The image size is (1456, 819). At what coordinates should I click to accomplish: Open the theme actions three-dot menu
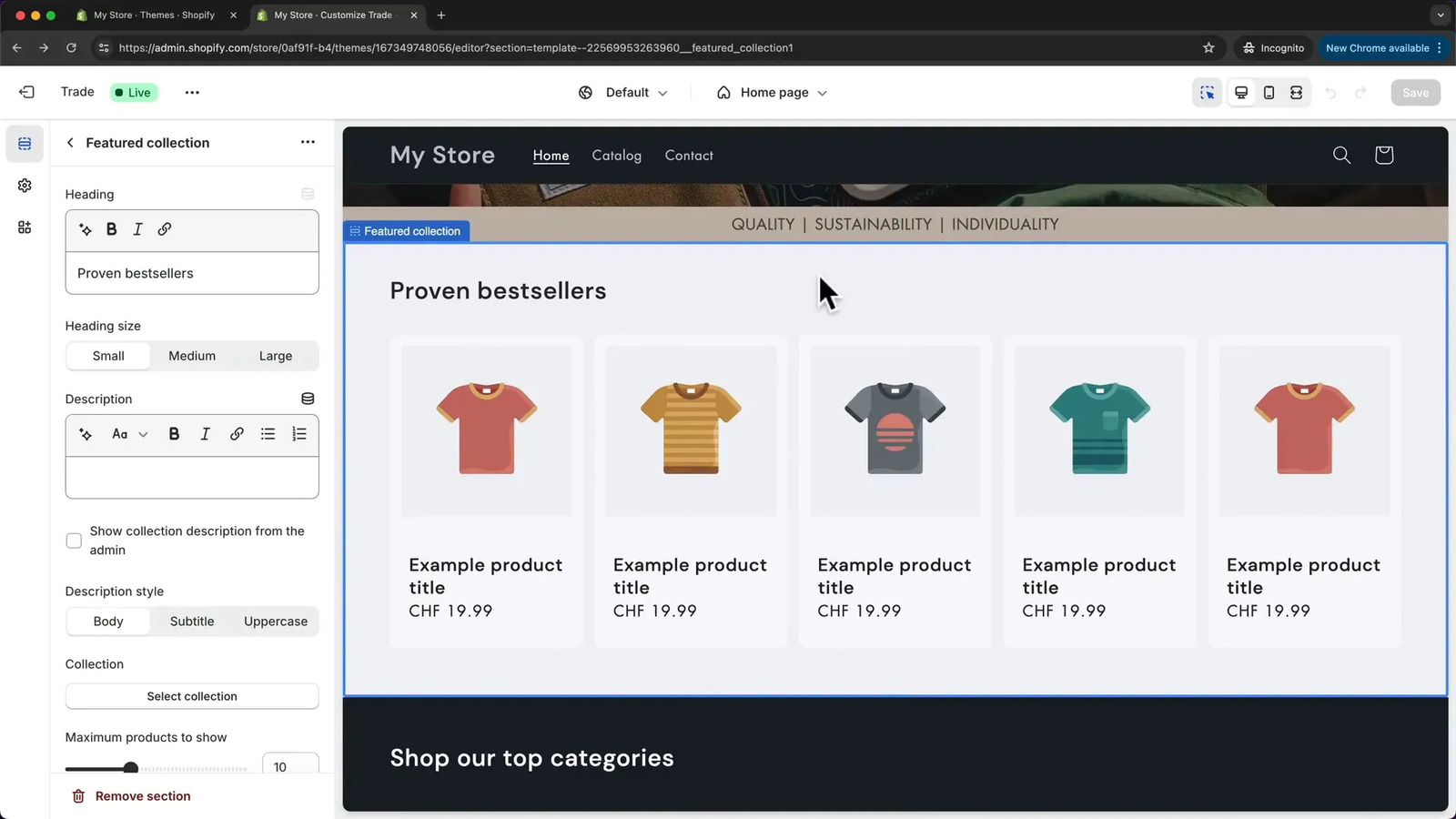point(192,92)
